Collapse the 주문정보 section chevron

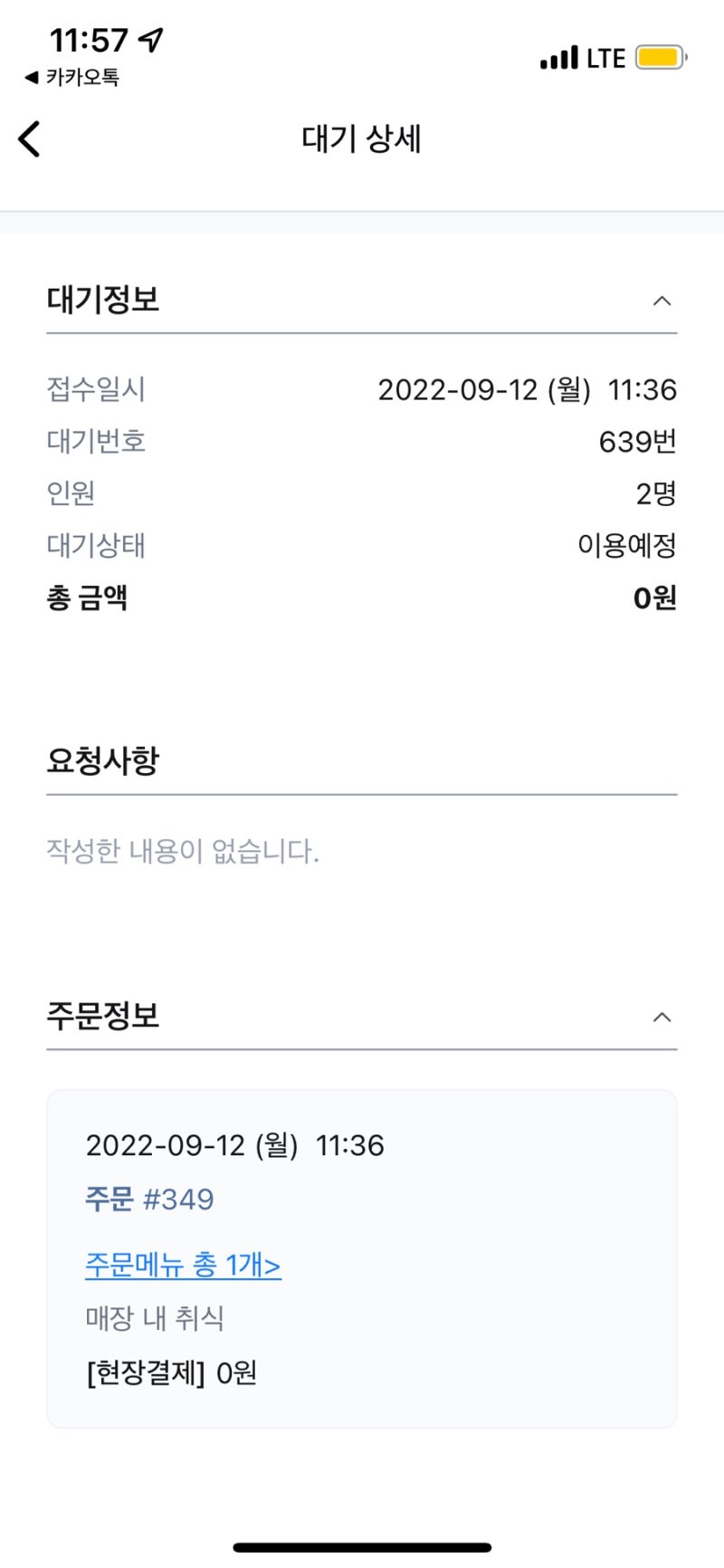coord(662,1017)
